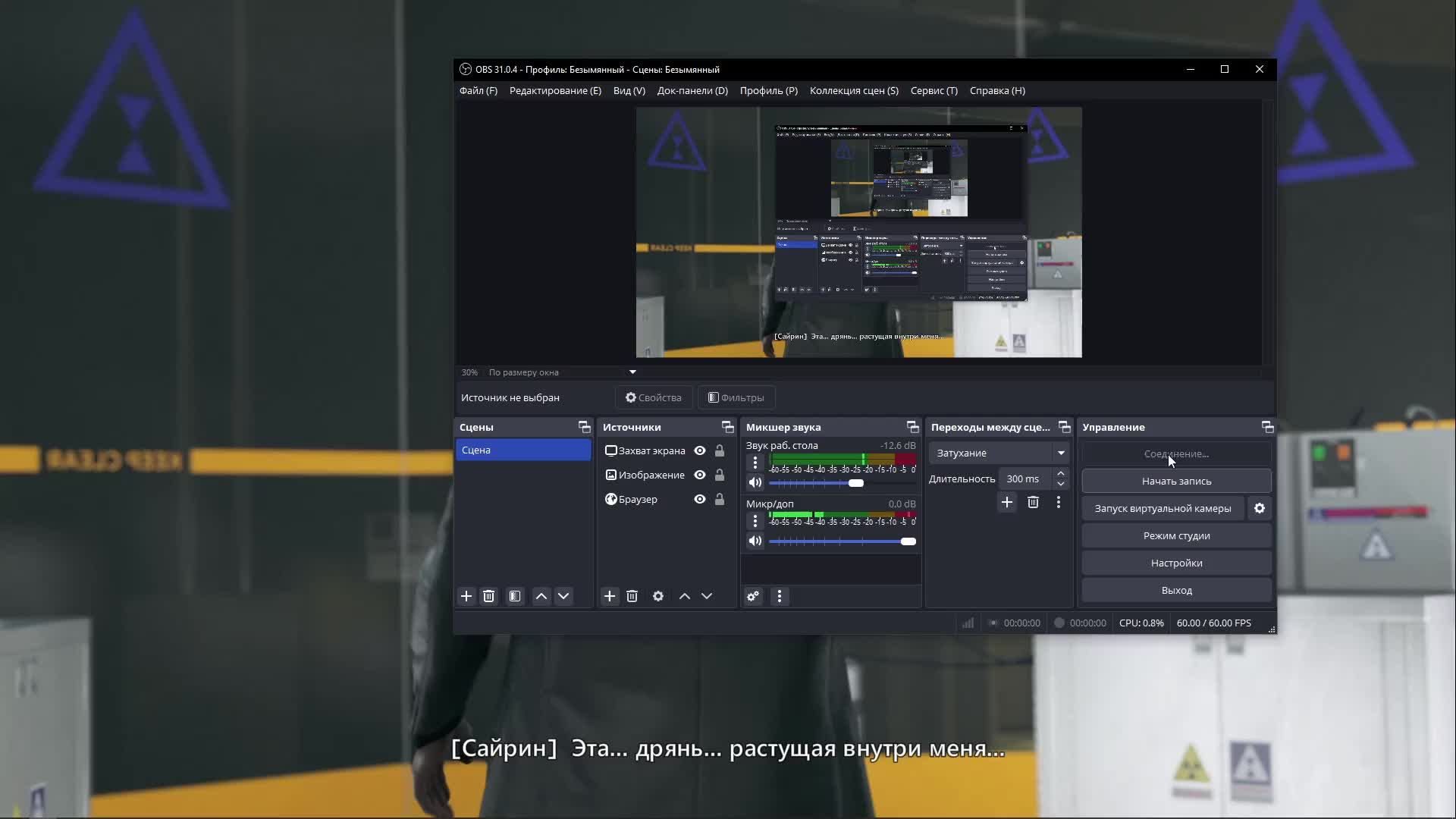
Task: Mute desktop audio speaker icon
Action: (x=755, y=483)
